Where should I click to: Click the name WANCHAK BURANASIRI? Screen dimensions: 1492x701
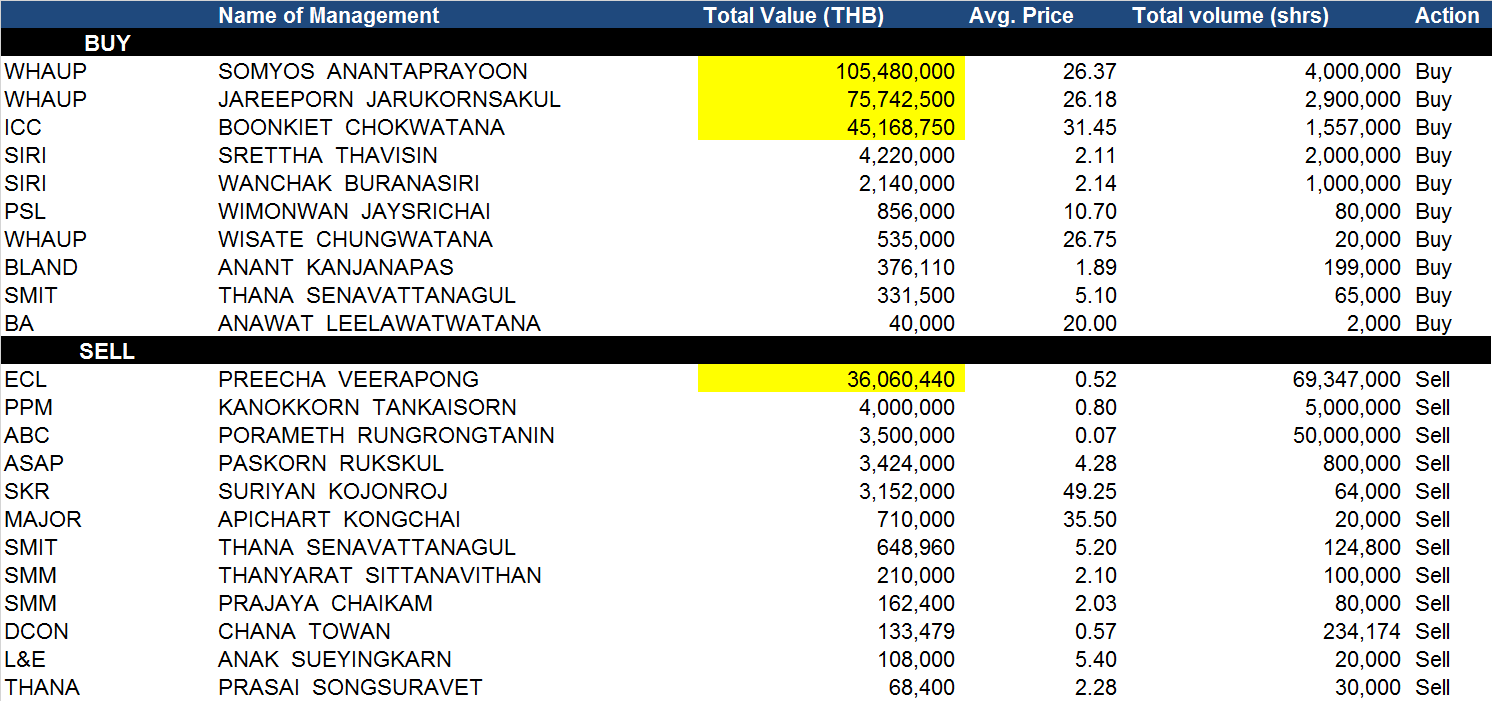click(349, 183)
